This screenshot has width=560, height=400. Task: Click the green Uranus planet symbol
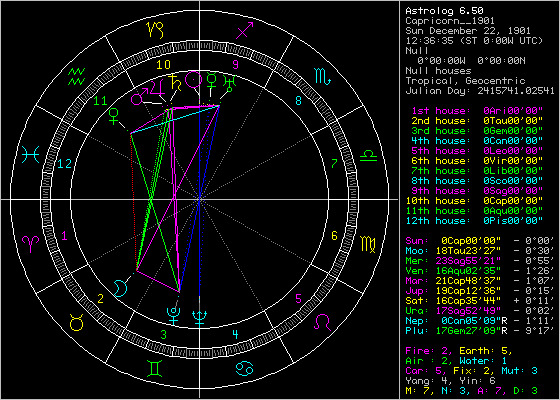click(229, 84)
